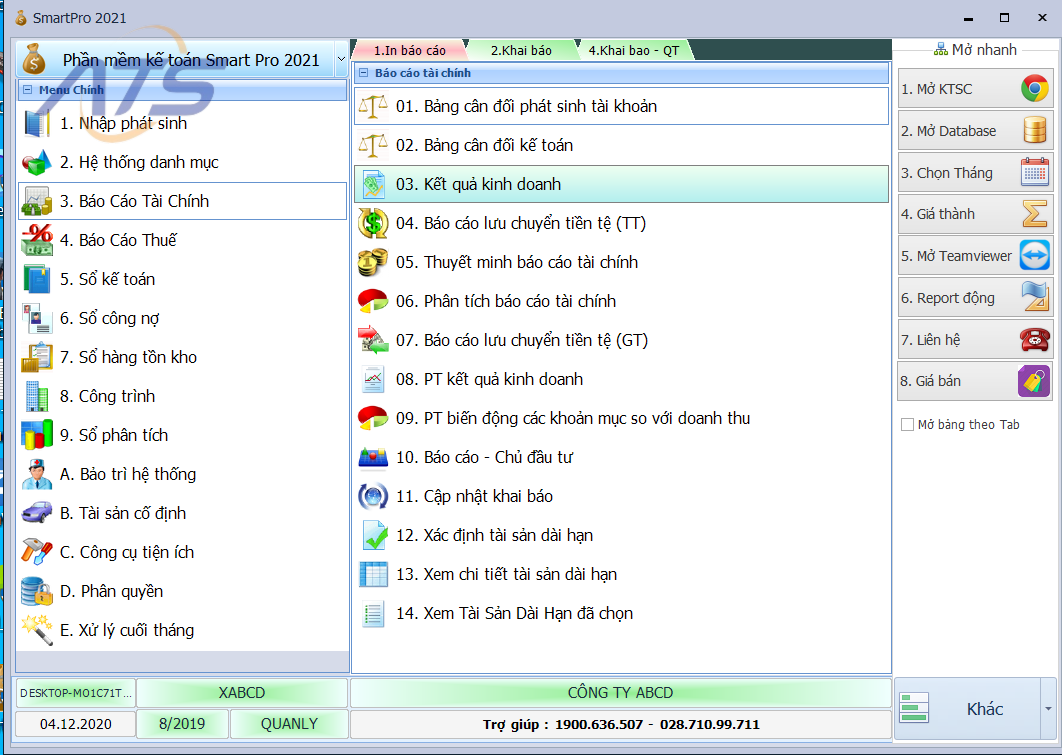Image resolution: width=1062 pixels, height=755 pixels.
Task: Click the dollar coin icon for Báo cáo lưu chuyển tiền tệ (TT)
Action: point(373,223)
